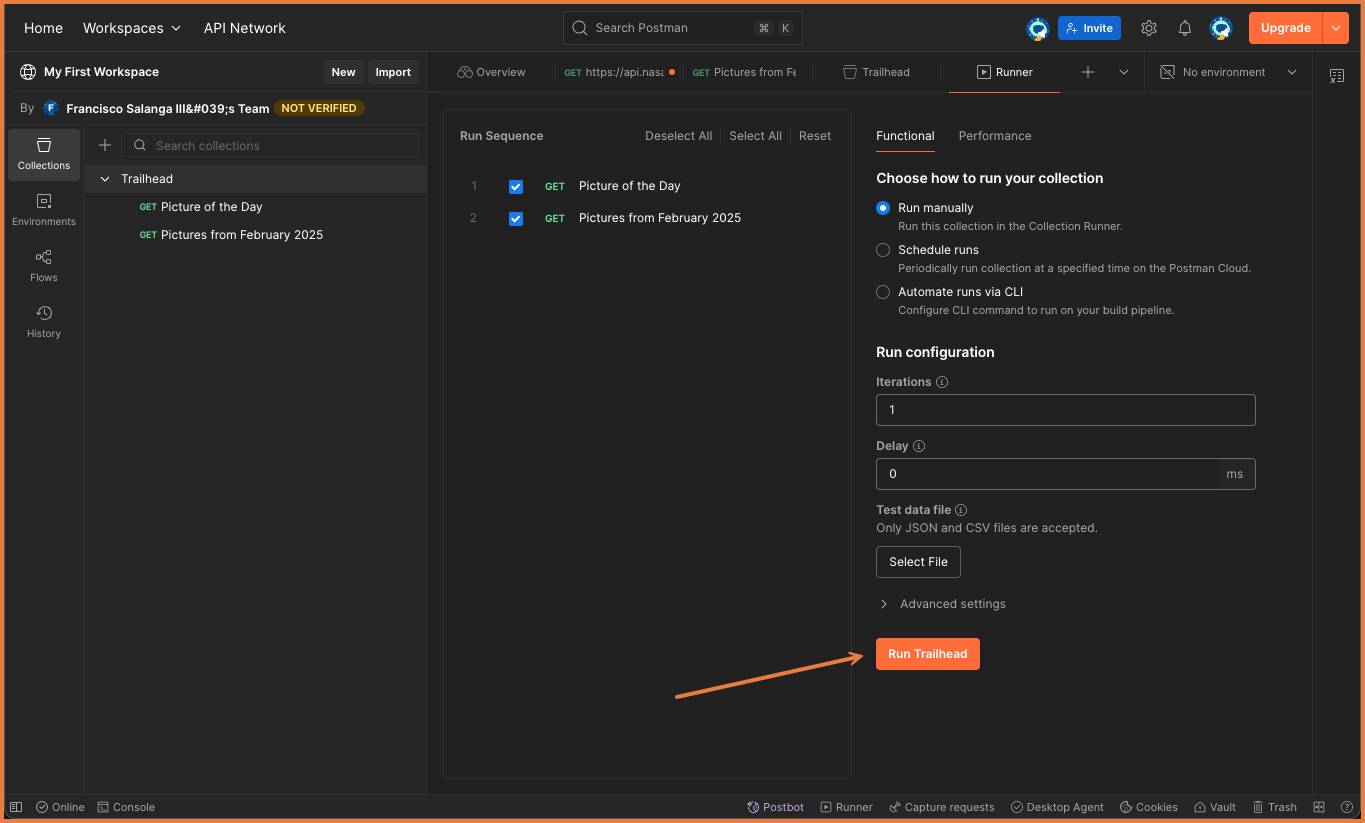Click Delay info icon

point(919,446)
